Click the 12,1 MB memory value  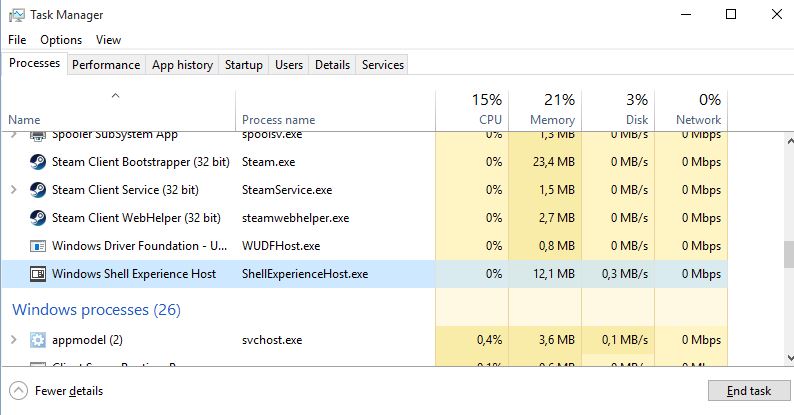553,274
